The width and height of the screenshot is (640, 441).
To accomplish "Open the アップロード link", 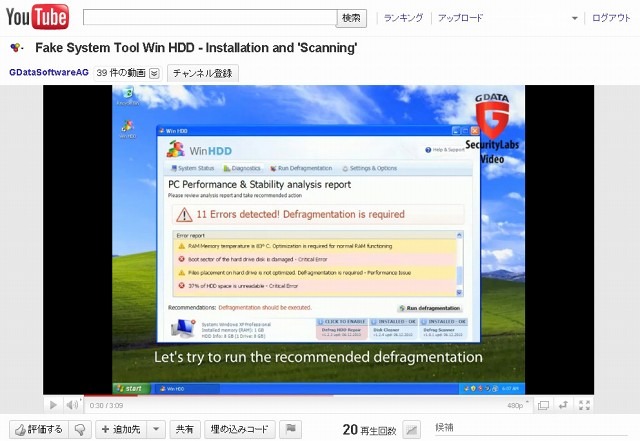I will (x=460, y=18).
